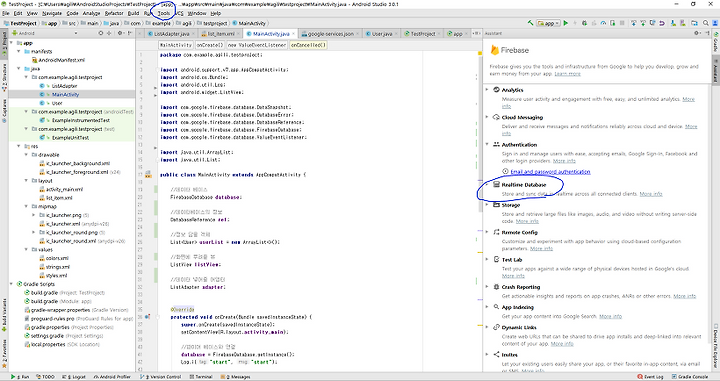Image resolution: width=720 pixels, height=381 pixels.
Task: Click the class icon in the gutter beside MainActivity
Action: pos(148,174)
